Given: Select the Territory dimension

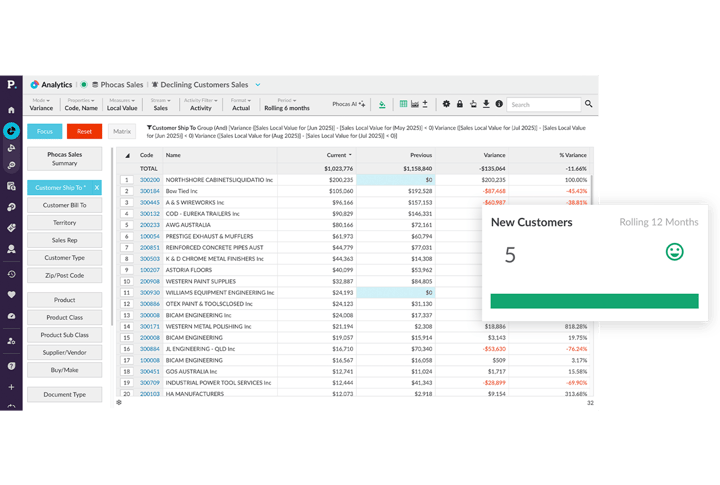Looking at the screenshot, I should (x=65, y=223).
